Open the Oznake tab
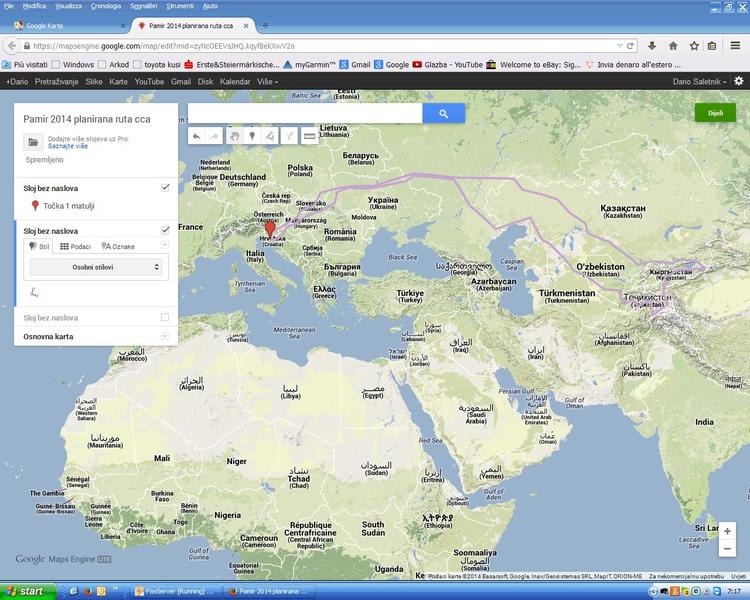This screenshot has height=600, width=750. tap(119, 246)
